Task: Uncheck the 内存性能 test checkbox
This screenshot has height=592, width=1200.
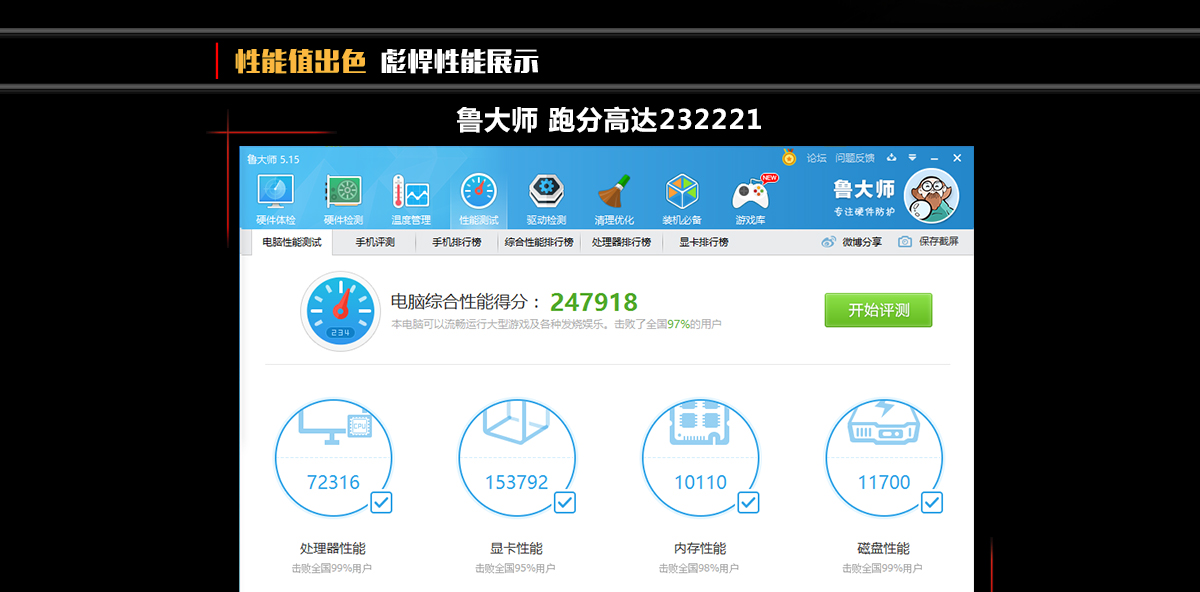Action: (x=748, y=502)
